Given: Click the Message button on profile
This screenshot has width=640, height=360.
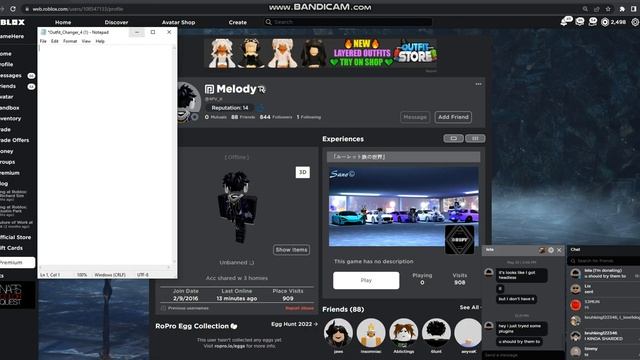Looking at the screenshot, I should [415, 117].
